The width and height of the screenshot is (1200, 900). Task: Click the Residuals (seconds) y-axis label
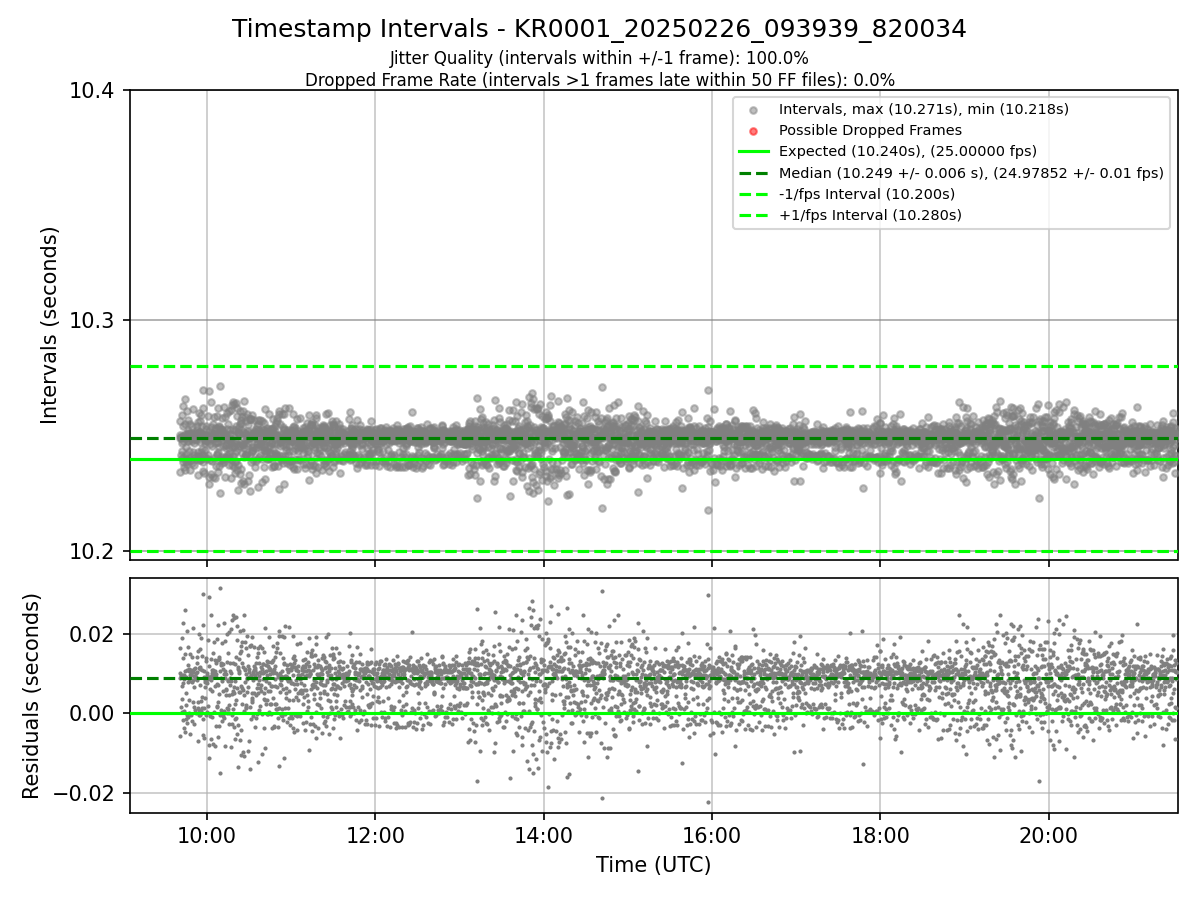(31, 696)
